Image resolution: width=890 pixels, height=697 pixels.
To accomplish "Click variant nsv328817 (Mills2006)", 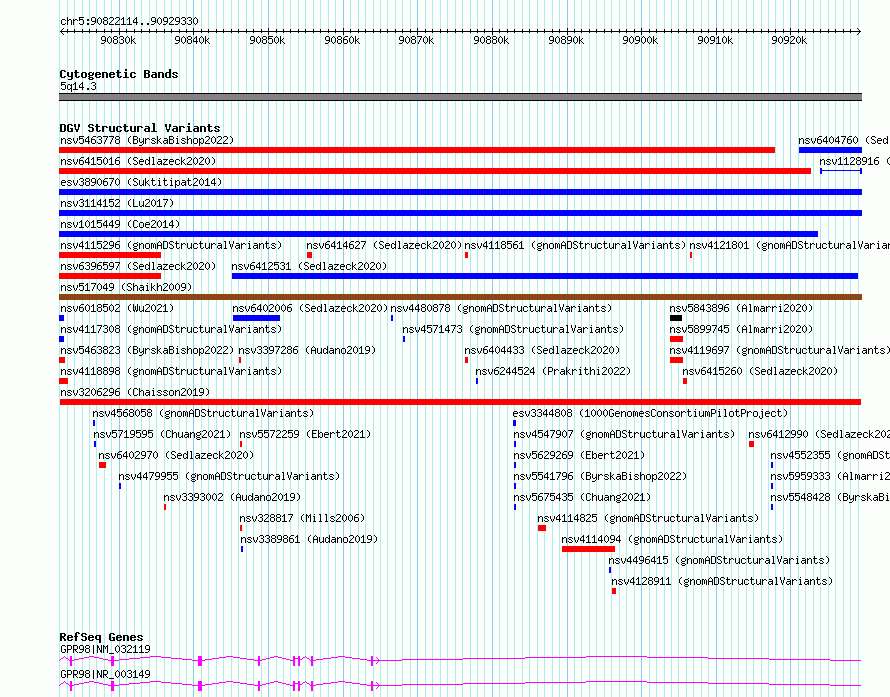I will [x=302, y=518].
